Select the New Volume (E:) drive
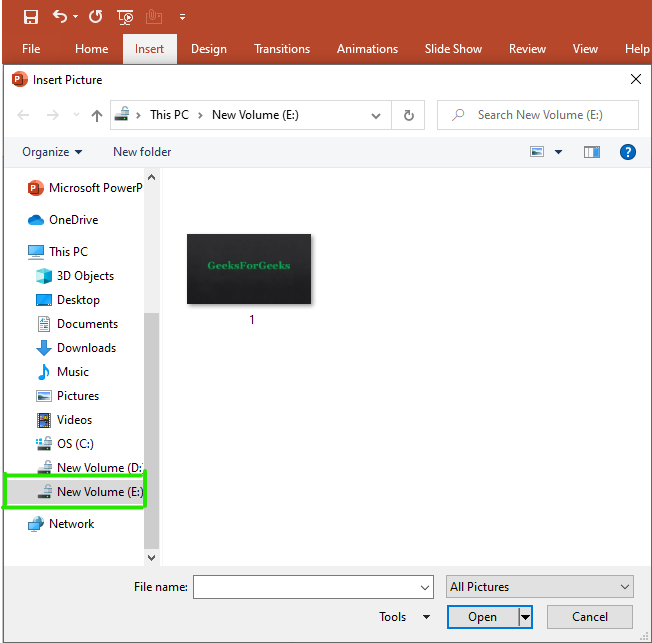This screenshot has height=643, width=652. 74,492
